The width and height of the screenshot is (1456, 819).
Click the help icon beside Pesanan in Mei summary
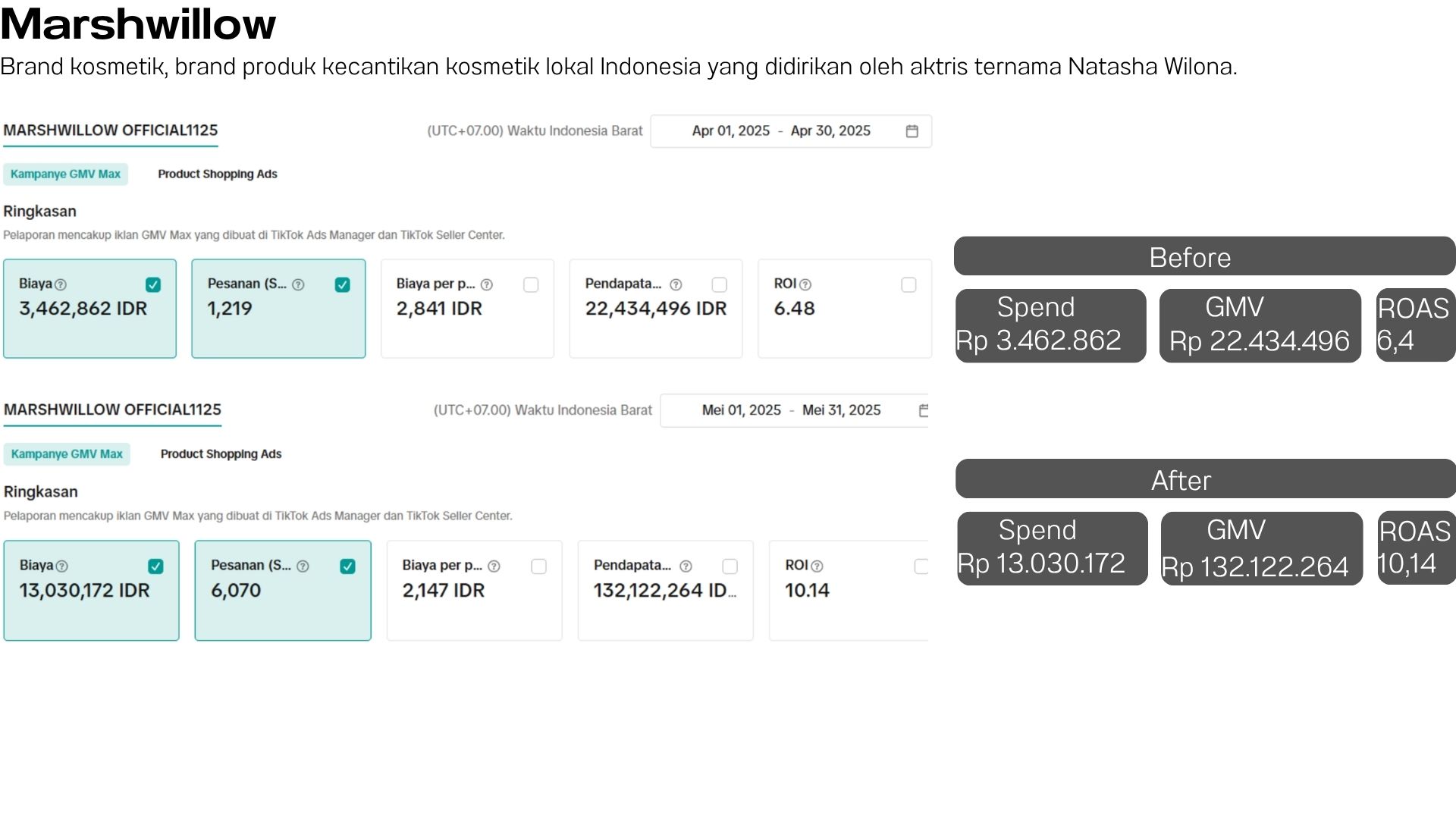pyautogui.click(x=303, y=566)
